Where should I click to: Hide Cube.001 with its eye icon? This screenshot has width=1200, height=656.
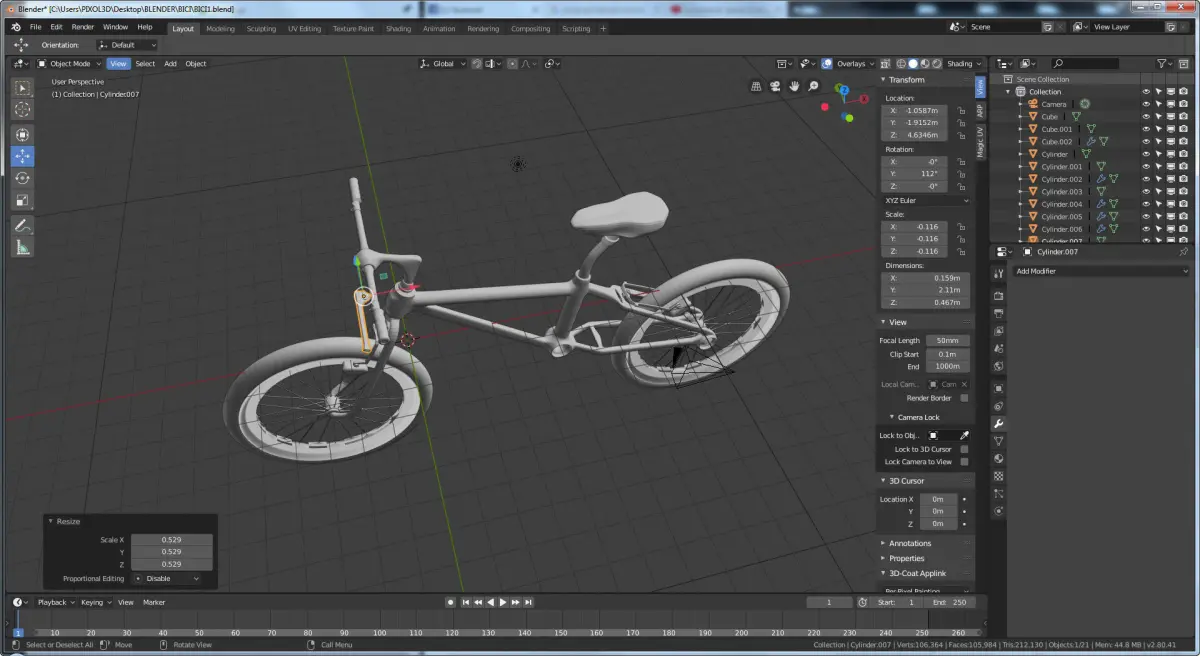pos(1147,129)
